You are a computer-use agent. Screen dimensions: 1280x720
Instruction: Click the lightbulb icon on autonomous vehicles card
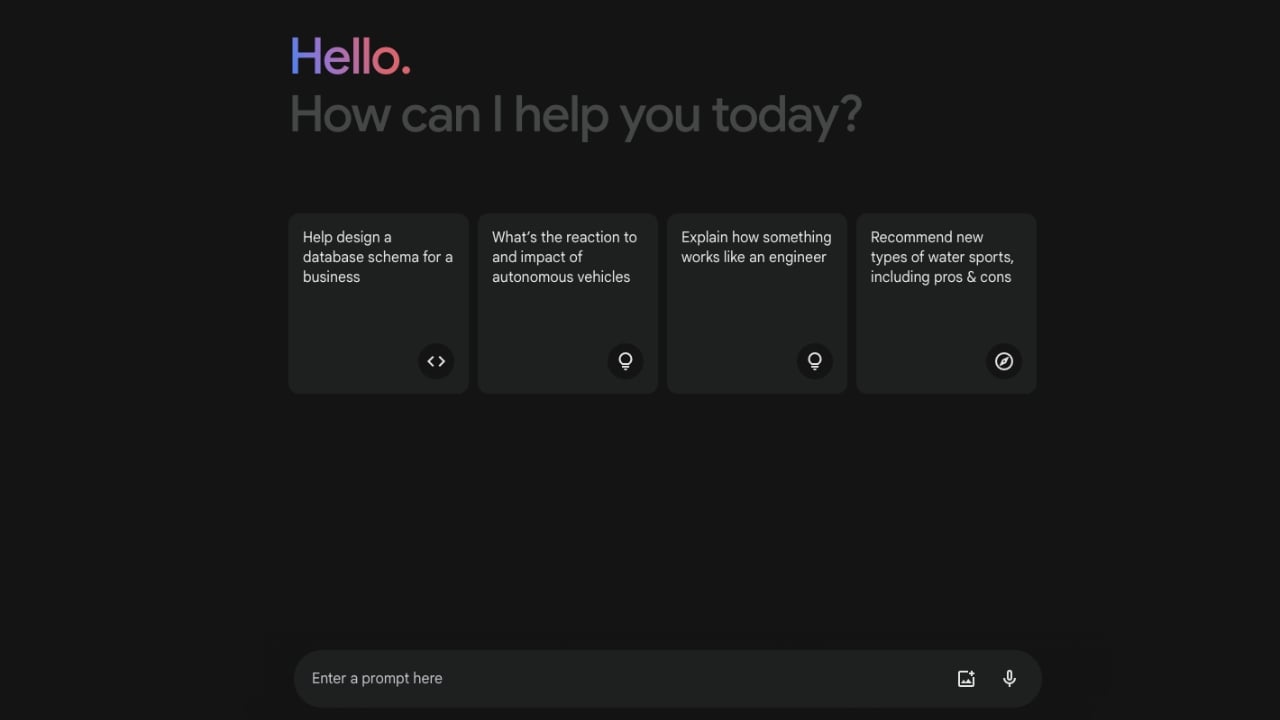pyautogui.click(x=625, y=361)
